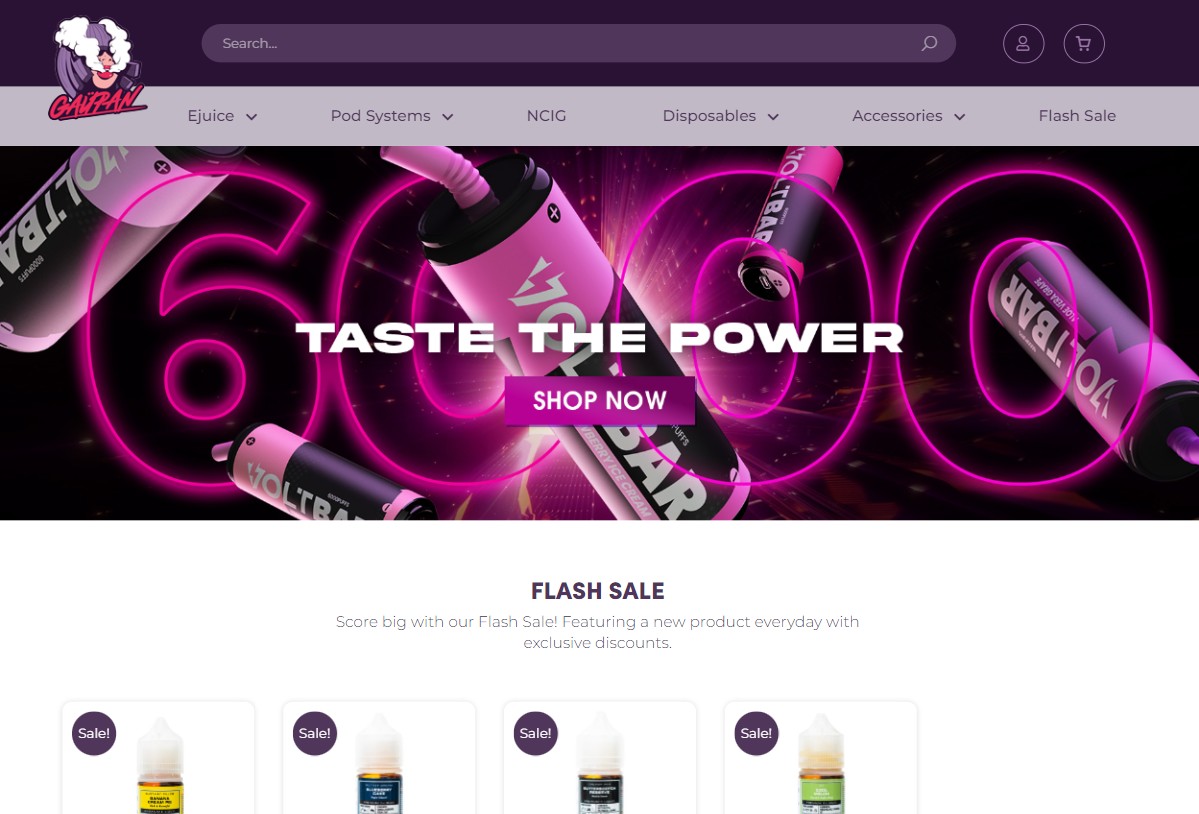The image size is (1199, 814).
Task: Expand the Disposables dropdown chevron
Action: click(x=773, y=117)
